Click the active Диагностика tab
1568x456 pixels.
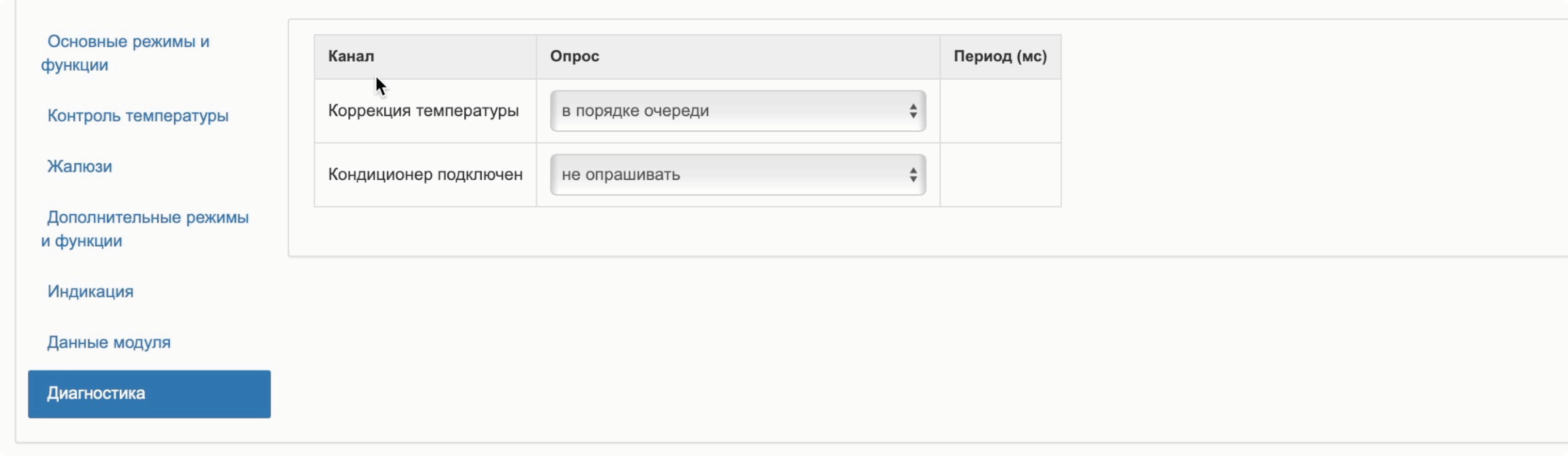(x=149, y=393)
